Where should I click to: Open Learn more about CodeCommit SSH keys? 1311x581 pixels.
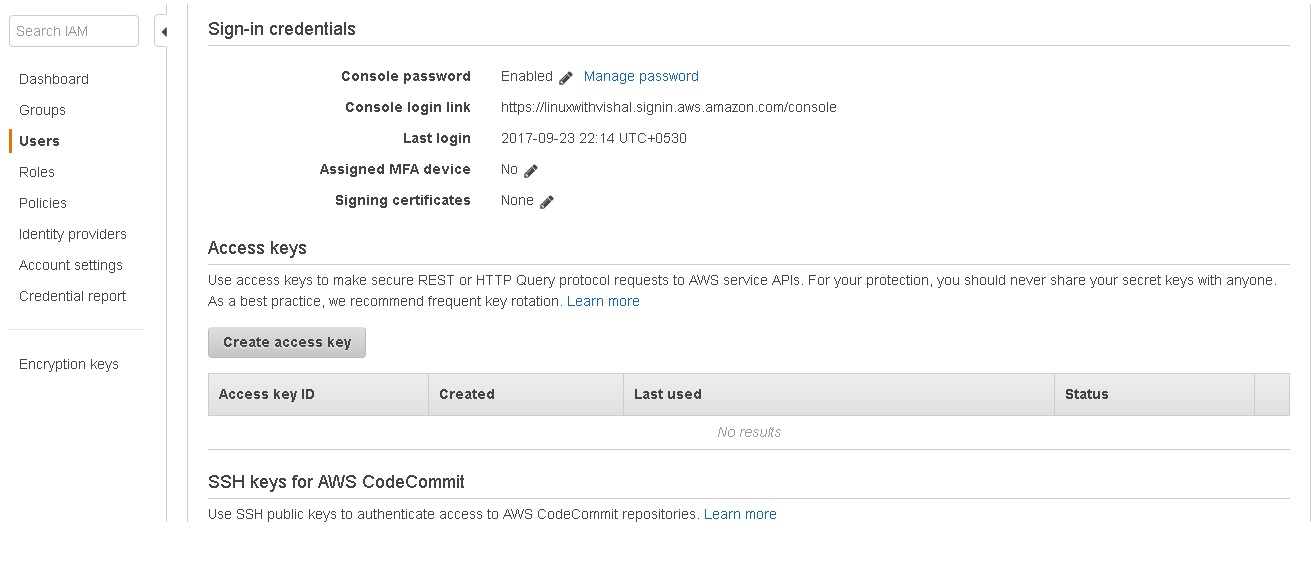click(x=740, y=514)
